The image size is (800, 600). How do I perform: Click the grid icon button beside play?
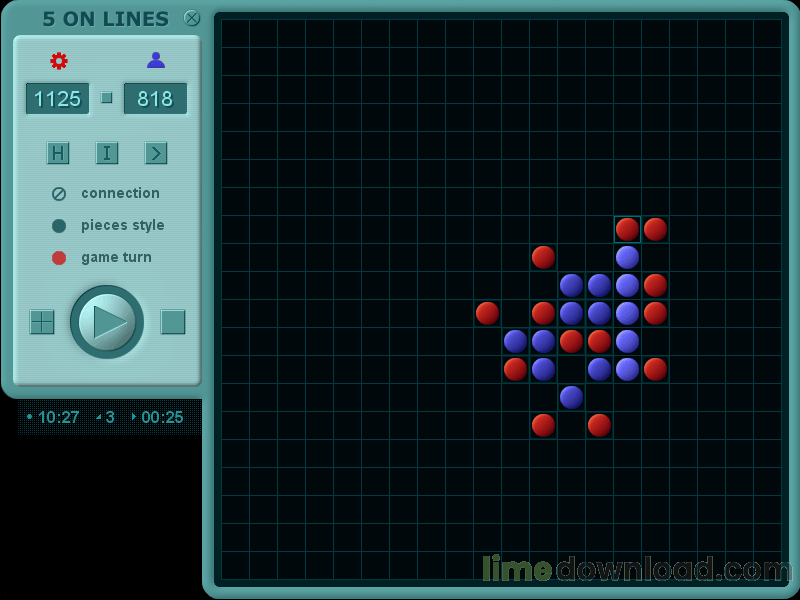[x=42, y=322]
